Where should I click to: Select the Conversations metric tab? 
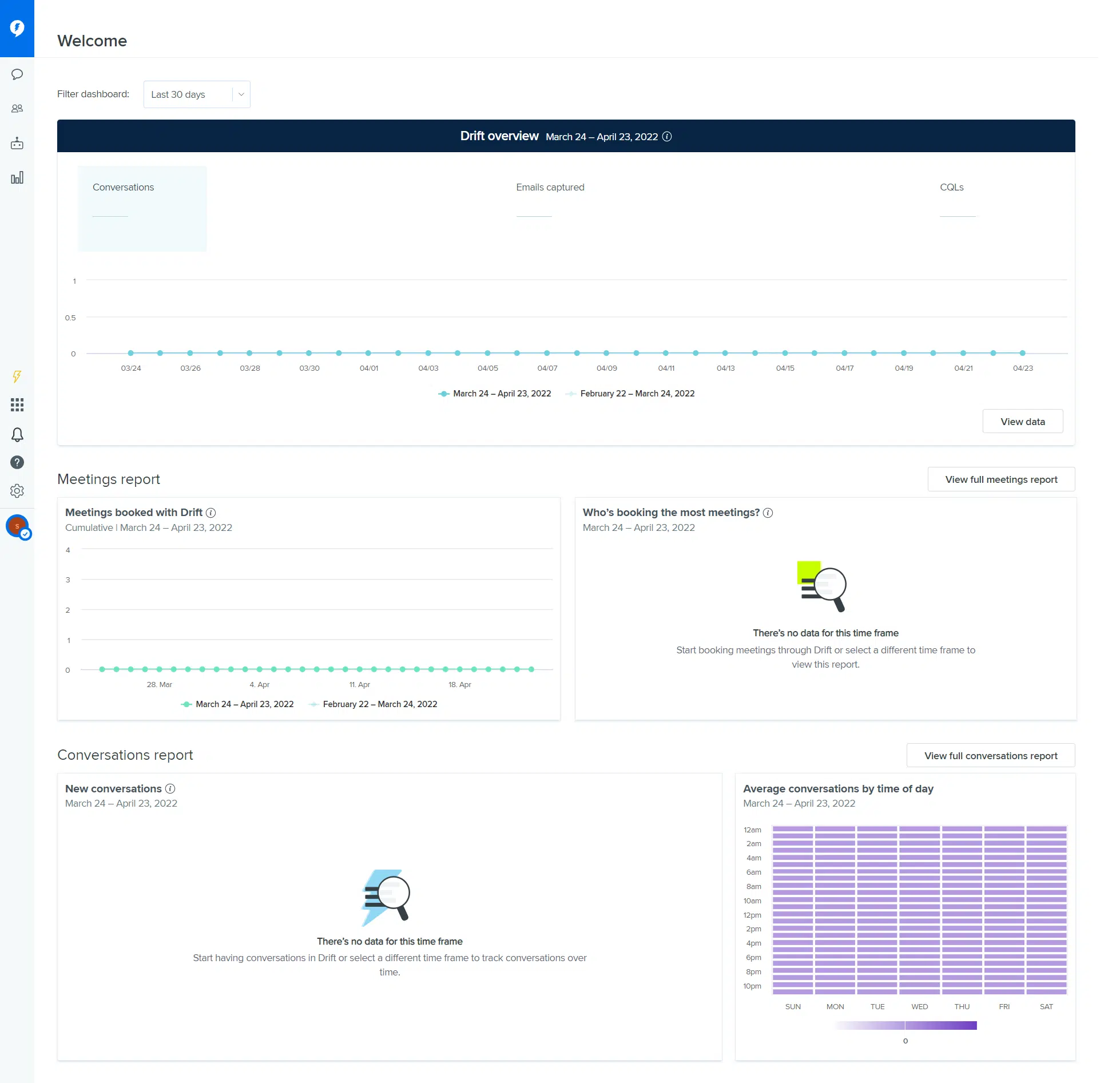click(142, 208)
